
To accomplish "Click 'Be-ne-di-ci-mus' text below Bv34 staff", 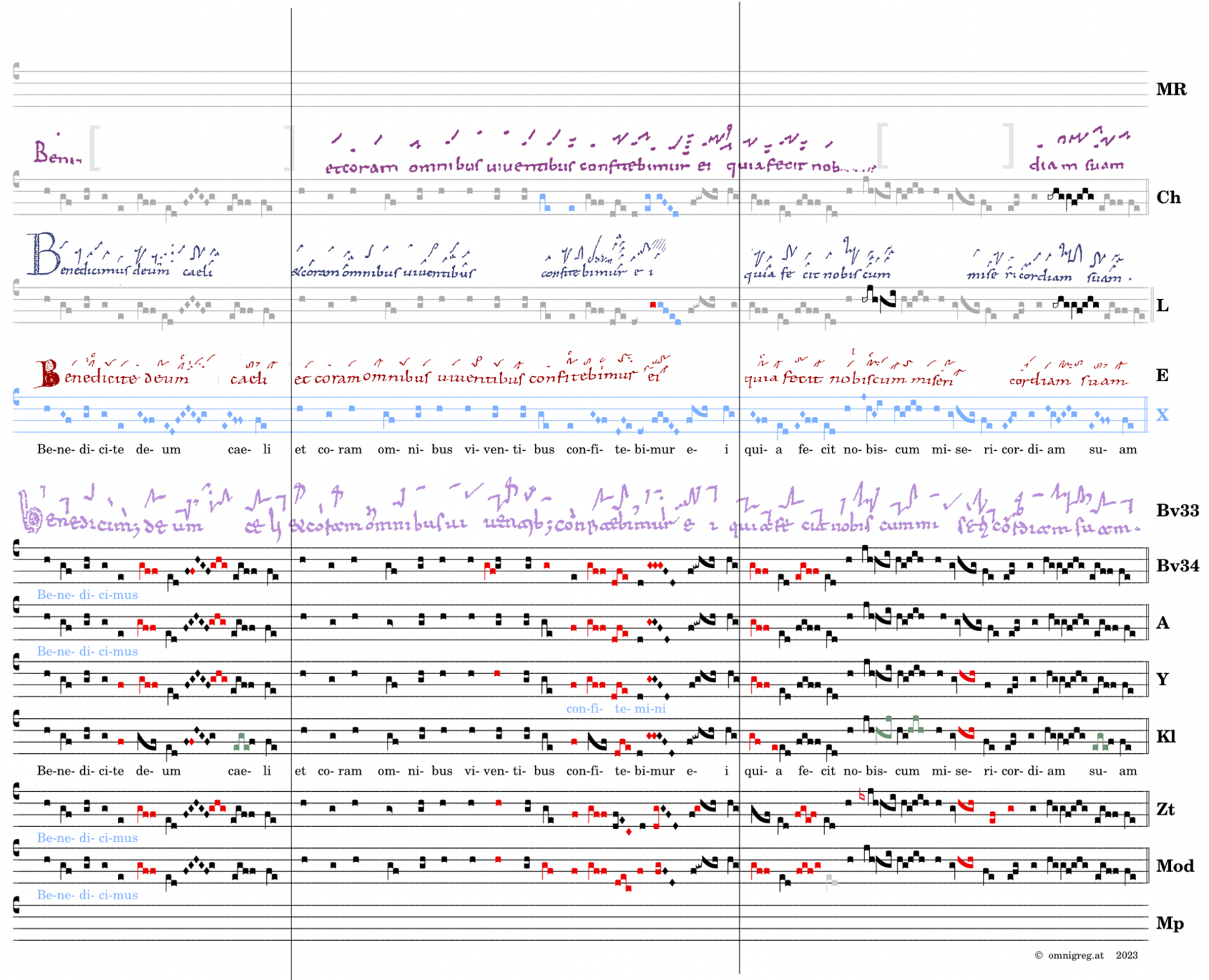I will [87, 595].
